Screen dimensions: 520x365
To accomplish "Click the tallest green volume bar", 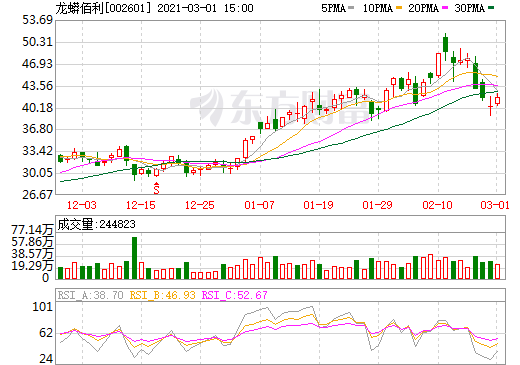I will point(134,258).
